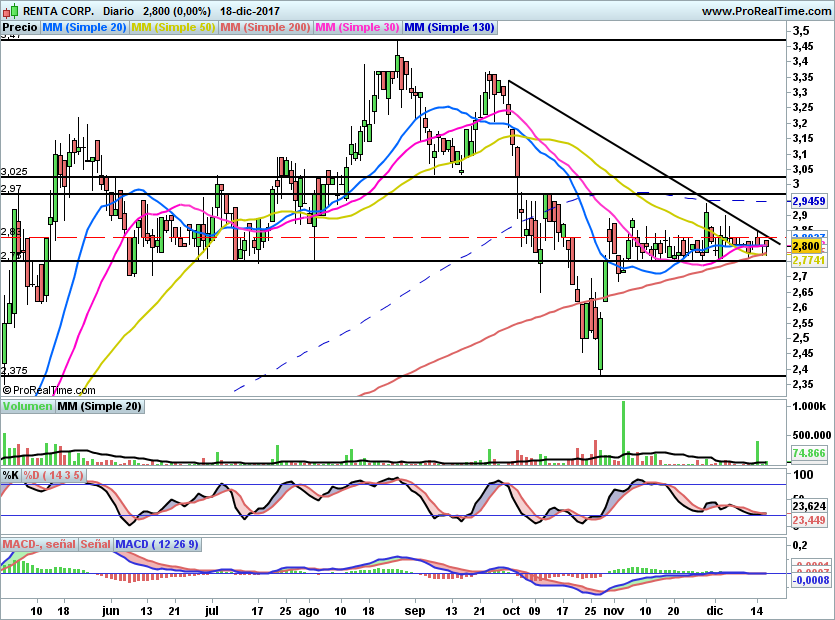
Task: Click the 18-dic-2017 date text
Action: pos(250,11)
